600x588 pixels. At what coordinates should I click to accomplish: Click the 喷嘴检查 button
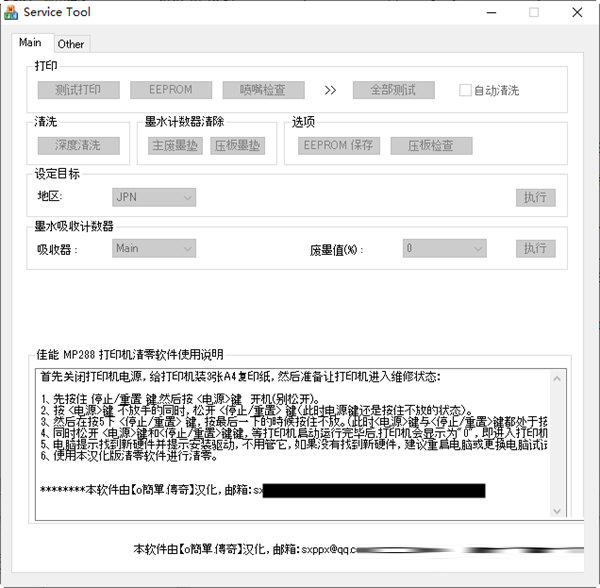point(263,90)
